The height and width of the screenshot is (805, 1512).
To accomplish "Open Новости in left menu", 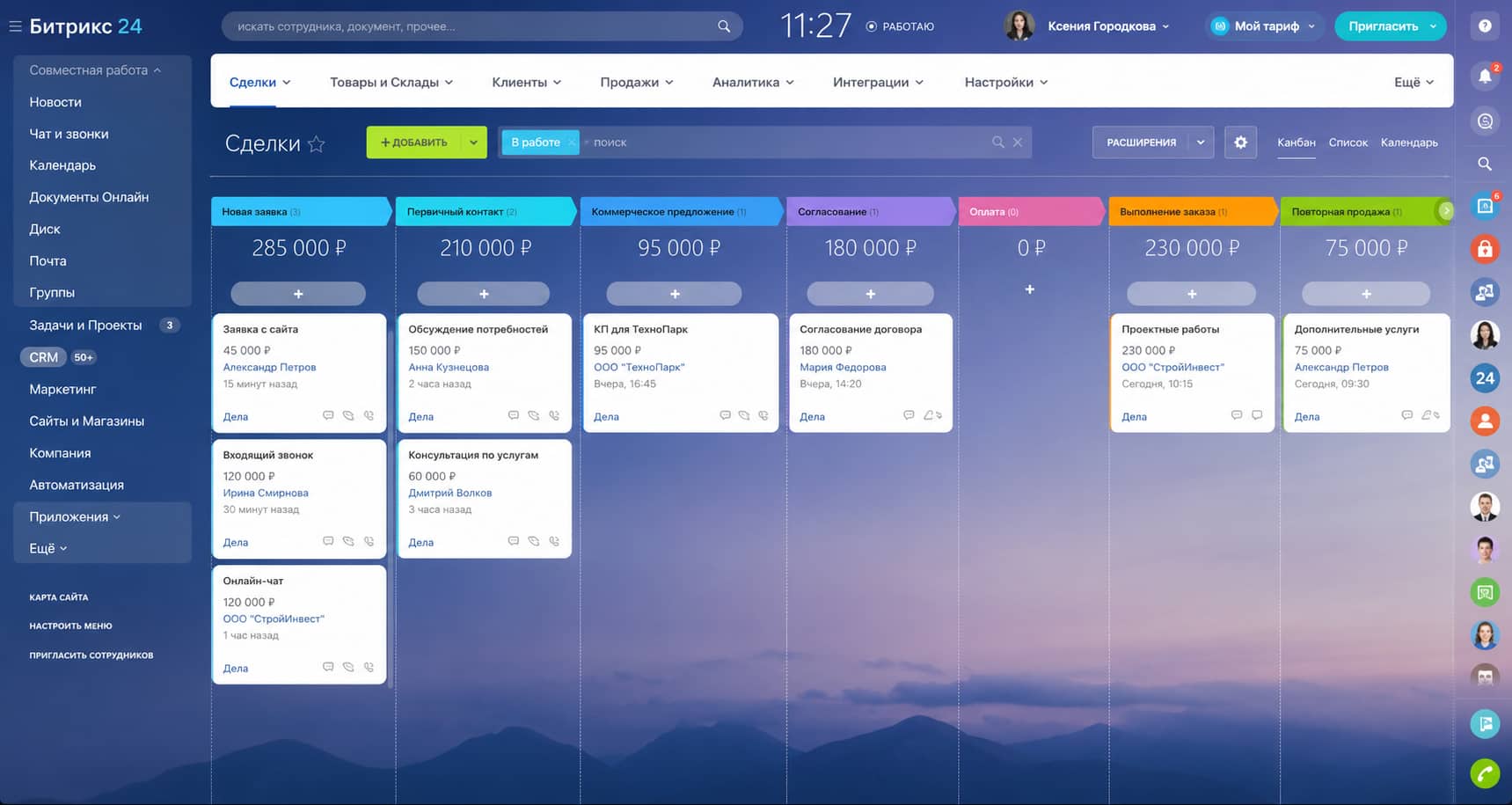I will click(55, 102).
